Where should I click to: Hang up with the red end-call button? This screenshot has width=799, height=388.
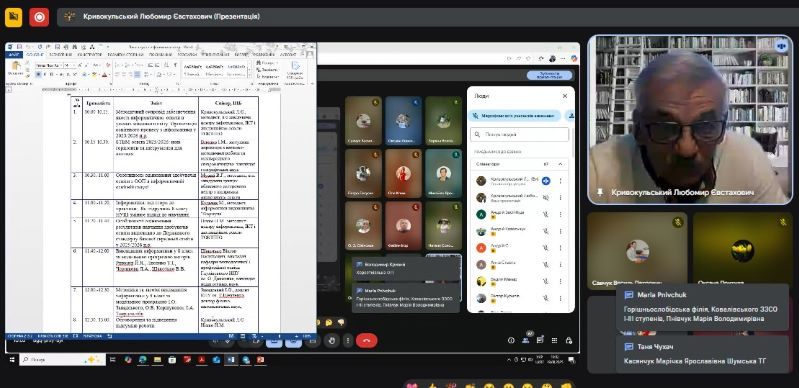click(x=366, y=340)
